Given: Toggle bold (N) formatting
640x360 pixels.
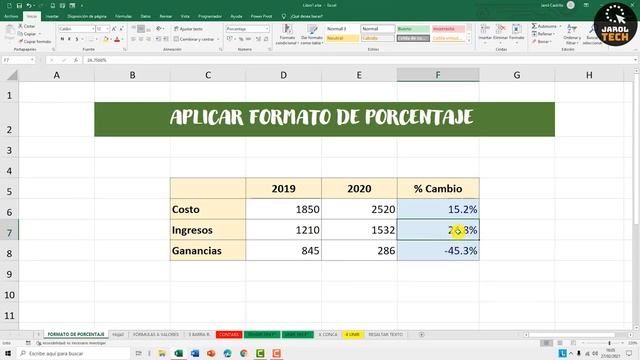Looking at the screenshot, I should click(62, 39).
